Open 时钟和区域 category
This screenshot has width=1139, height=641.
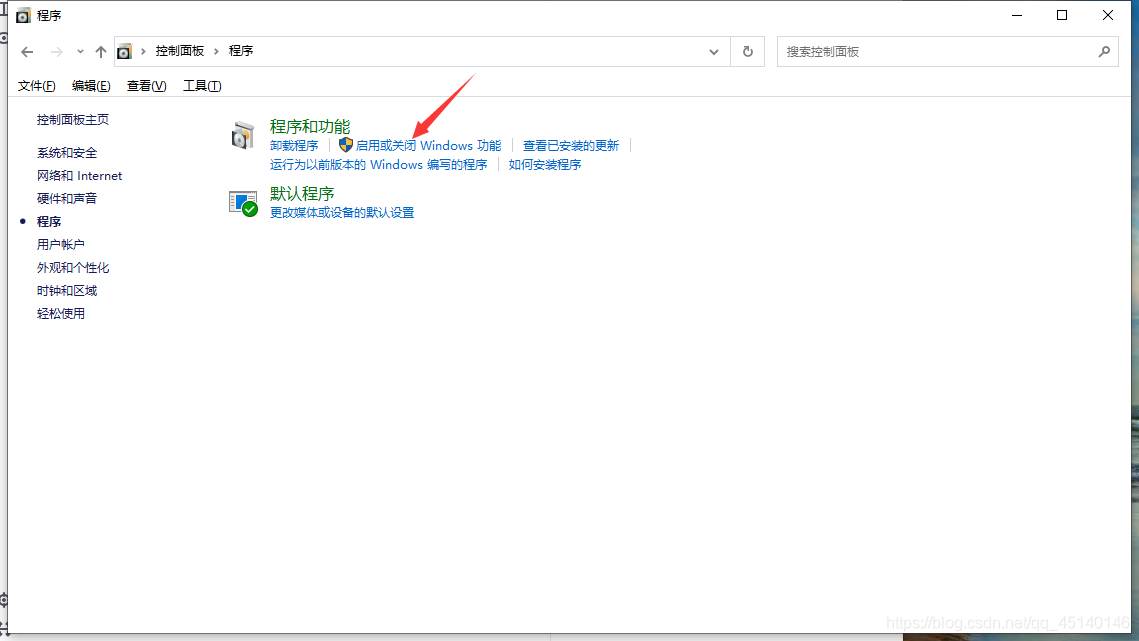[x=67, y=291]
